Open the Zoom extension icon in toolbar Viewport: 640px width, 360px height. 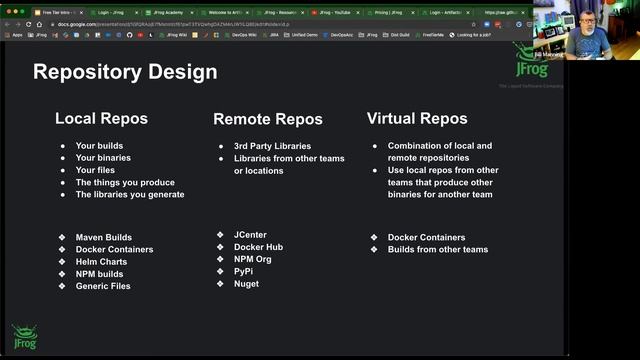(487, 24)
